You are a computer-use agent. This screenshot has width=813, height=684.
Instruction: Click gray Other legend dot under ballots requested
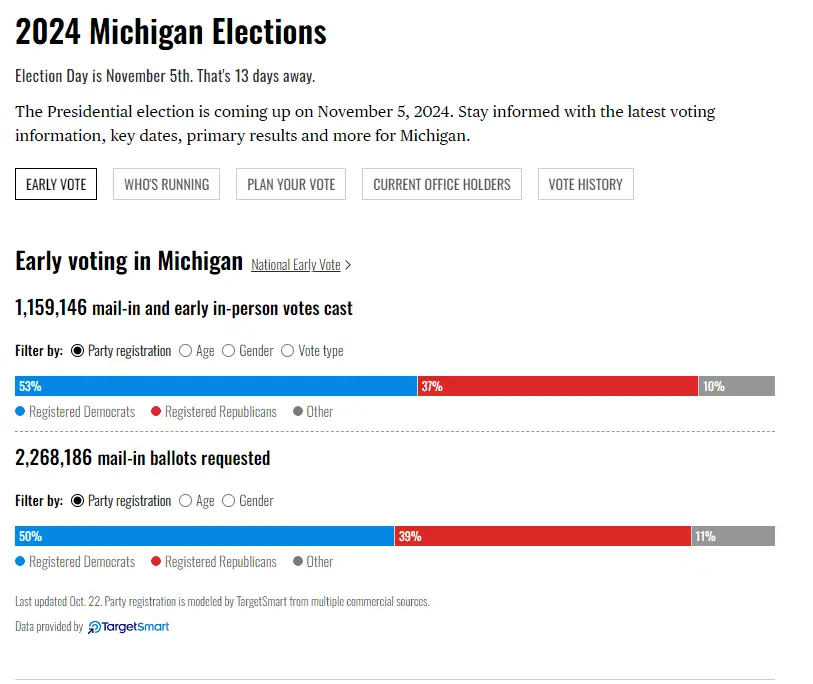[298, 561]
